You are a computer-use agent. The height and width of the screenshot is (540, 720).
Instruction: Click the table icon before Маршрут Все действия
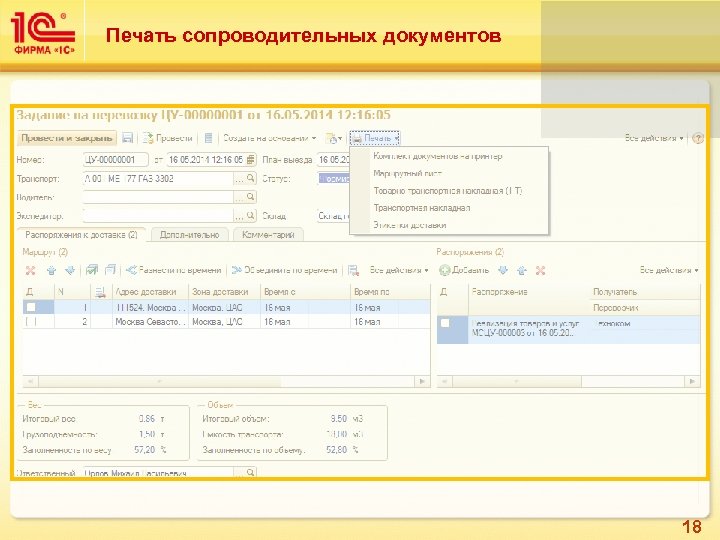[x=353, y=270]
